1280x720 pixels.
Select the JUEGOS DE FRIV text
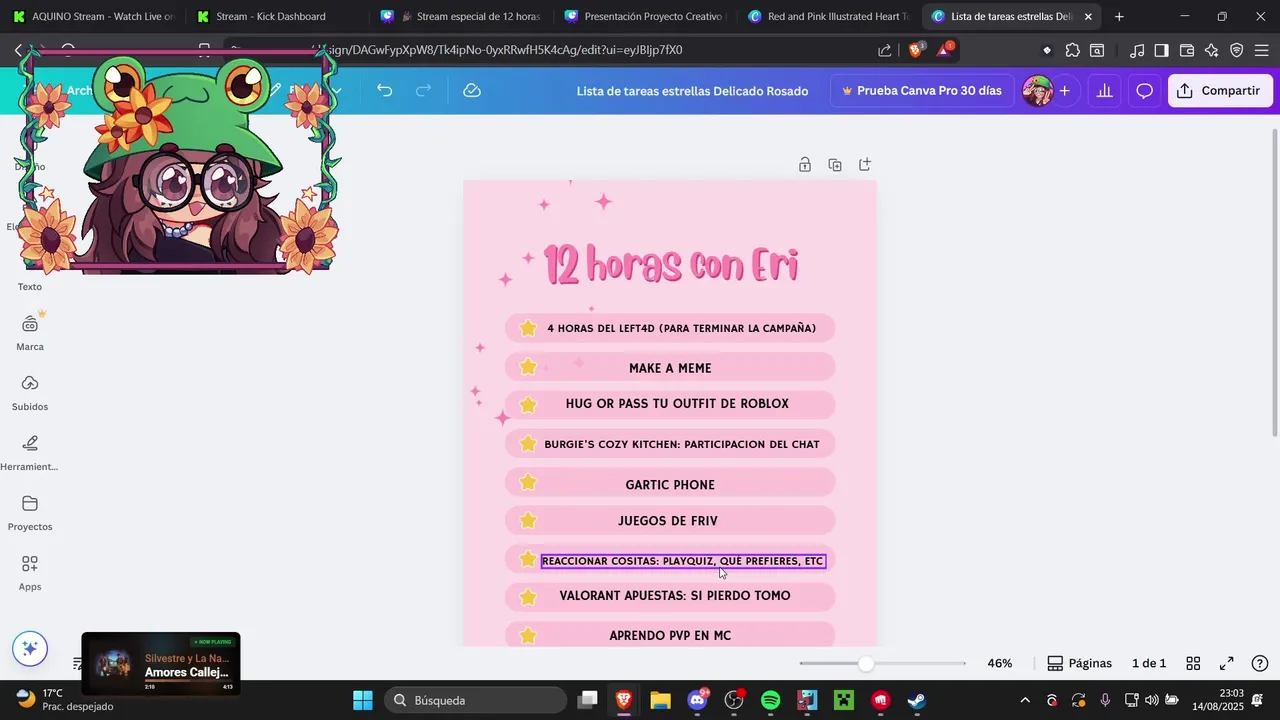[668, 520]
